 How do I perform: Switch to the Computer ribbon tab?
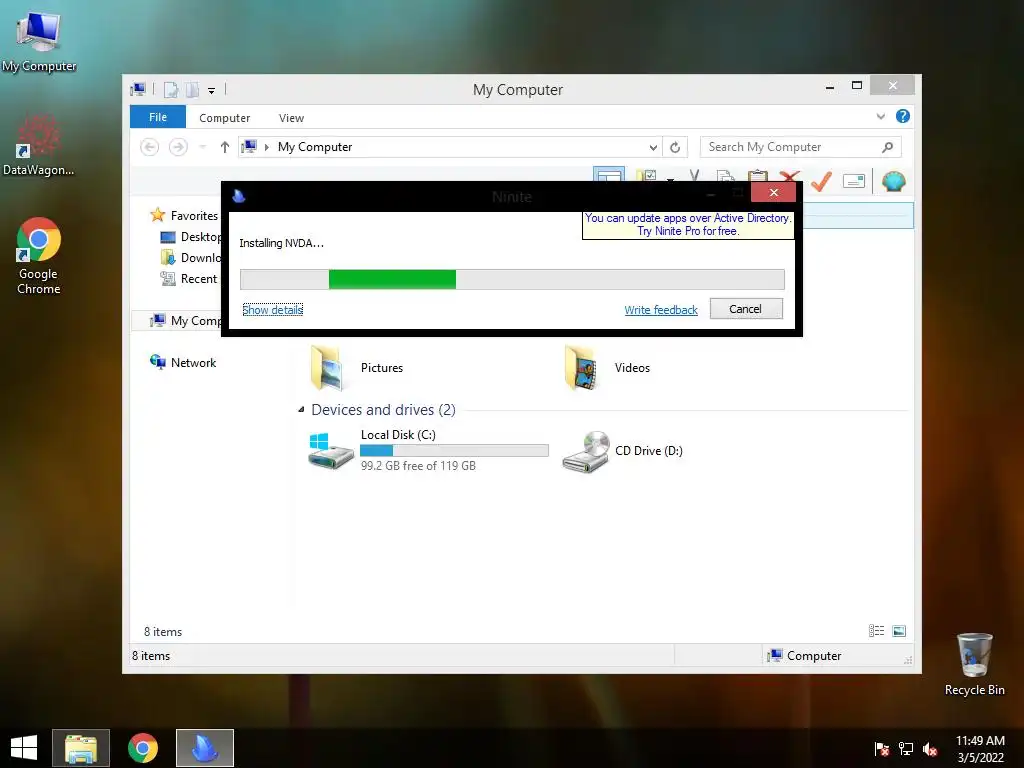(x=225, y=118)
